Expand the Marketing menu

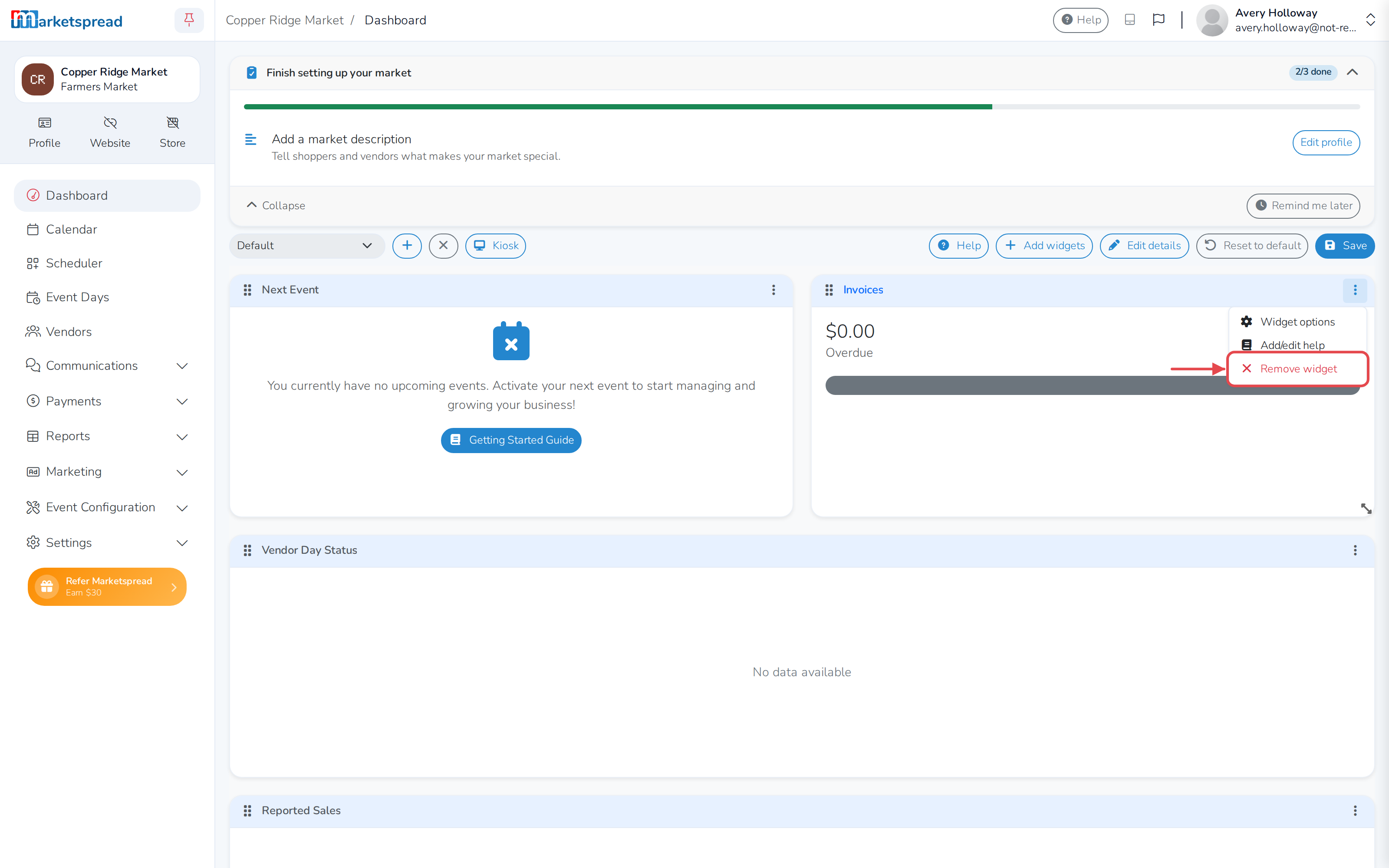[107, 472]
